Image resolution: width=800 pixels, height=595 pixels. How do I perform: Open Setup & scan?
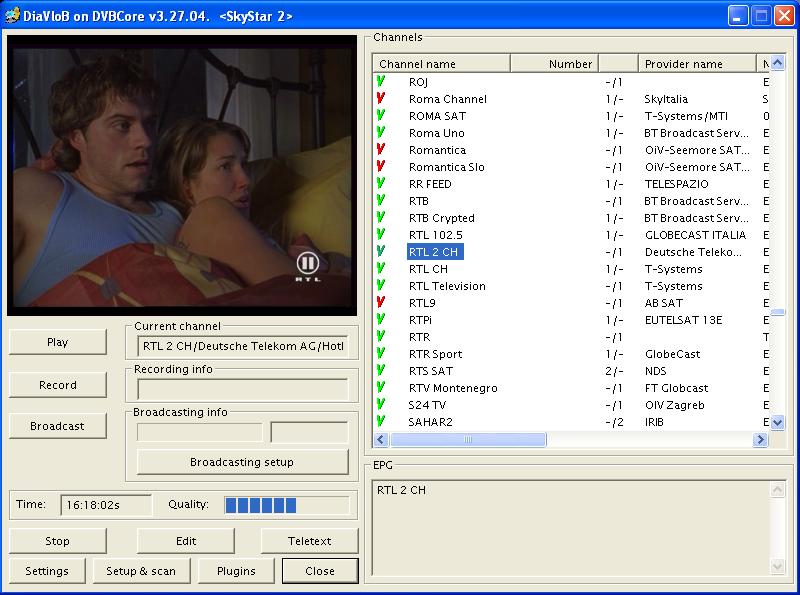point(141,571)
